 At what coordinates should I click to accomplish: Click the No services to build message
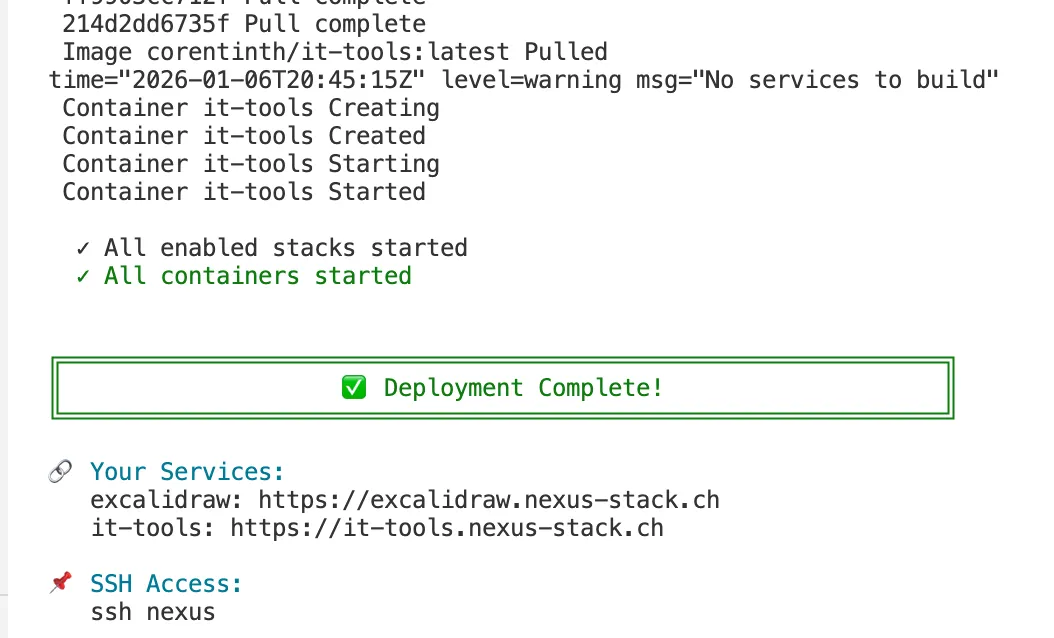852,80
